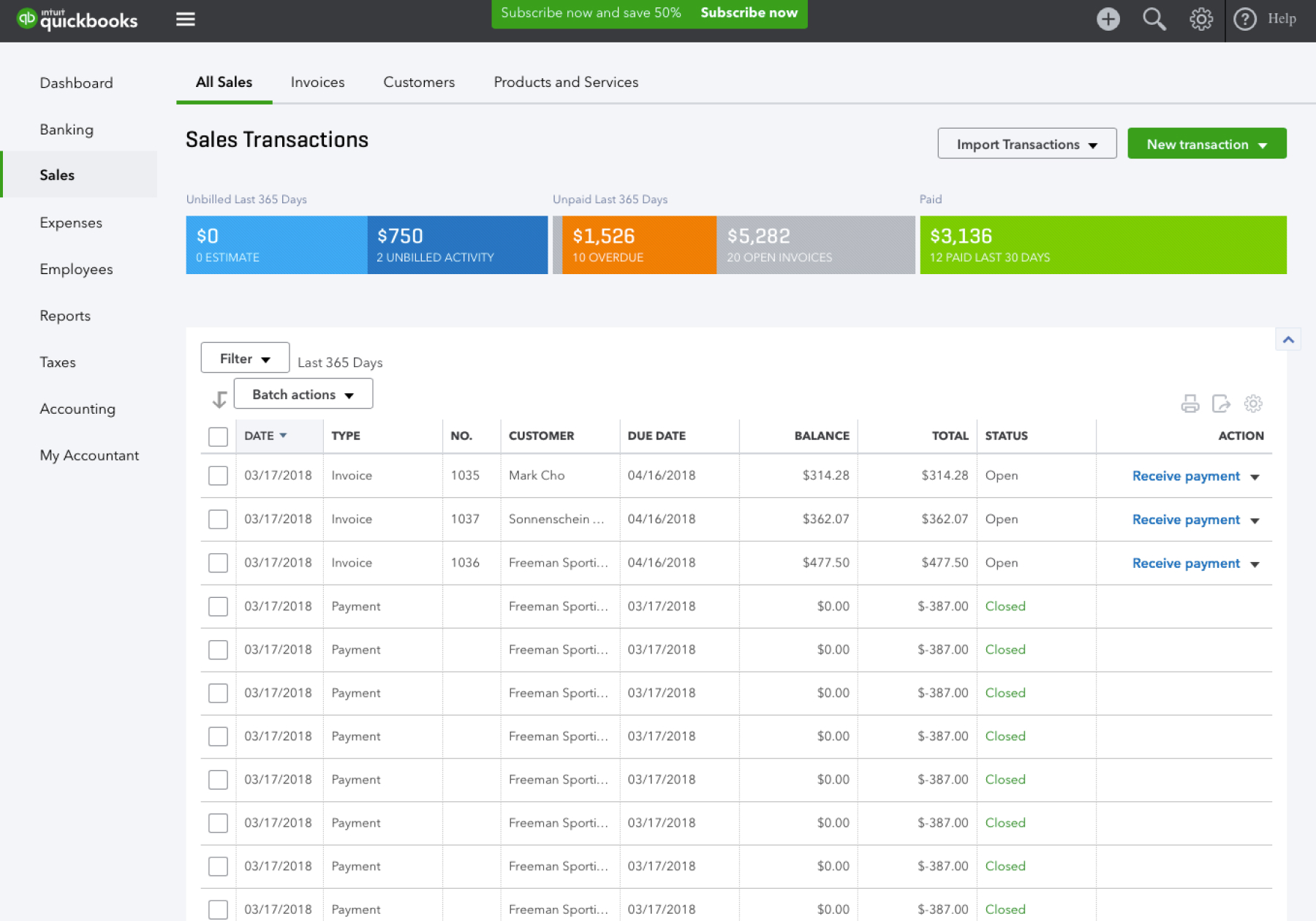Open the quick create plus menu
Screen dimensions: 1316x921
point(1108,18)
